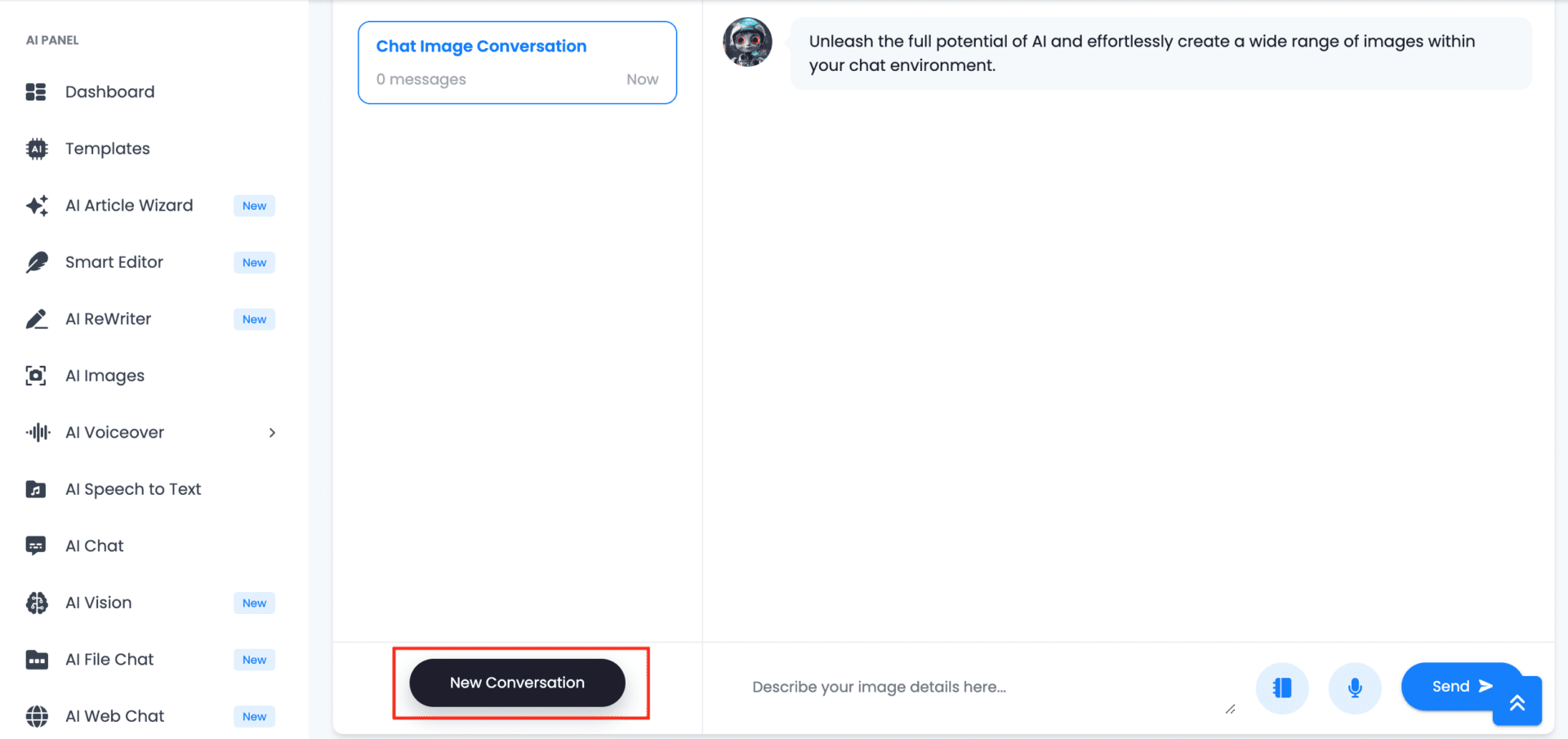Start a New Conversation

point(517,683)
